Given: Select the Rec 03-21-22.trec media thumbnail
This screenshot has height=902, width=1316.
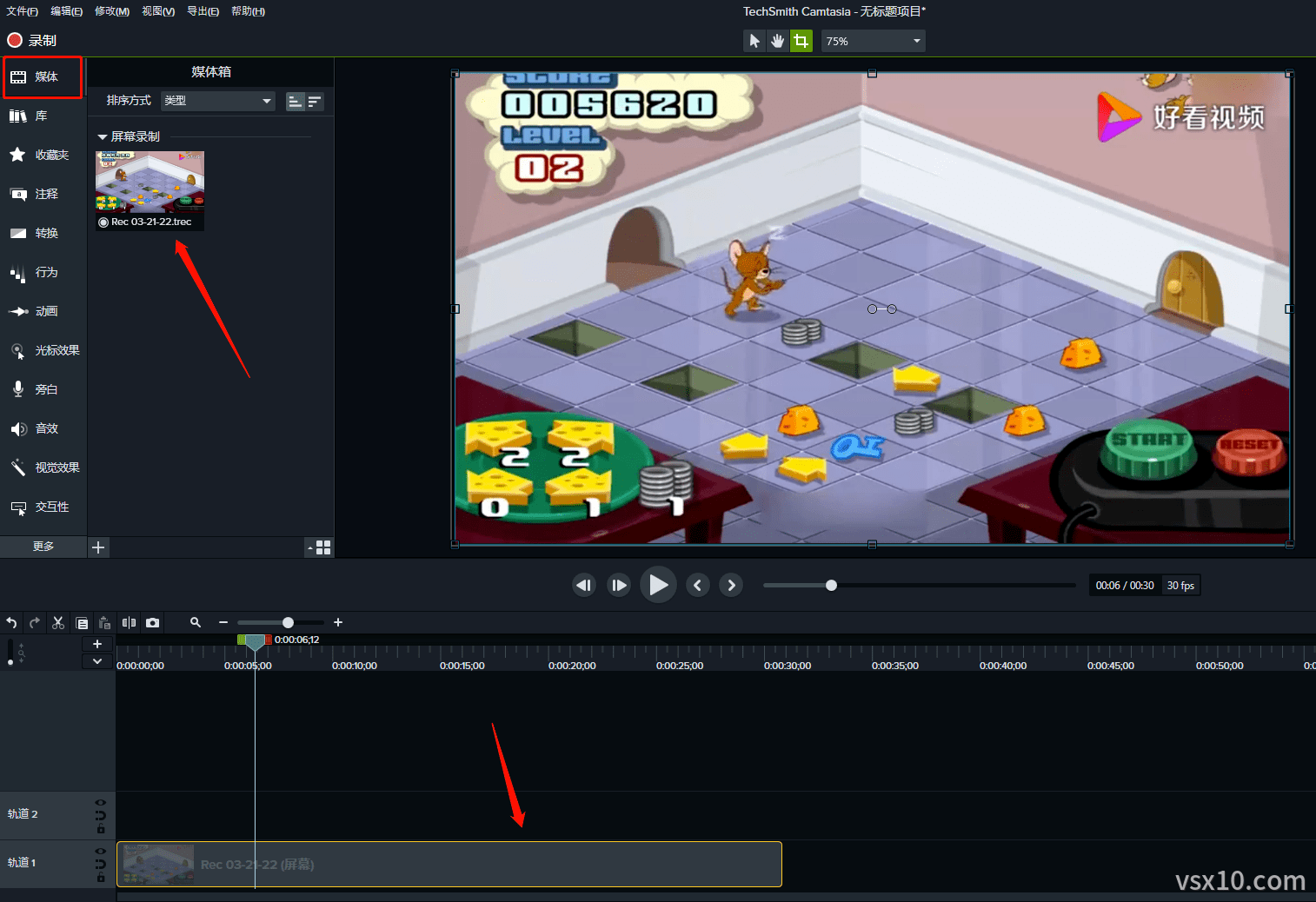Looking at the screenshot, I should click(x=150, y=190).
